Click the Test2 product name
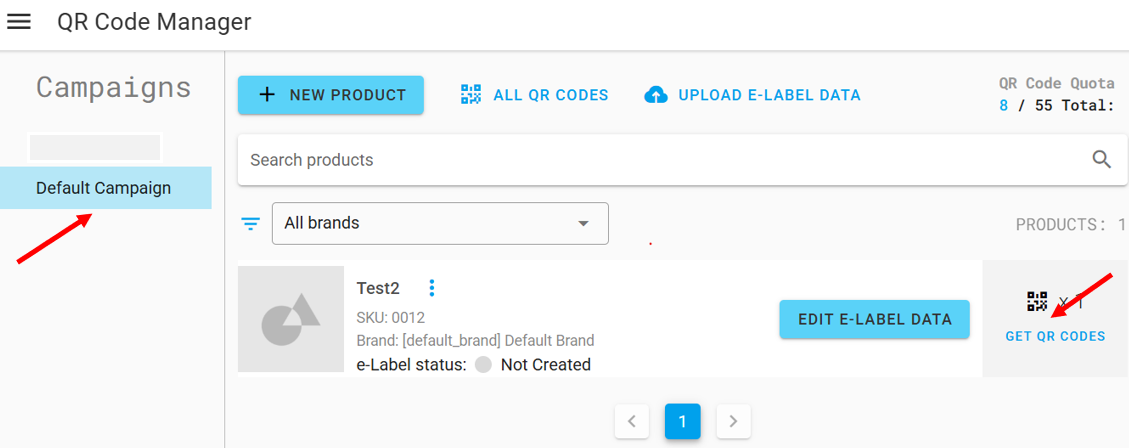 tap(378, 288)
